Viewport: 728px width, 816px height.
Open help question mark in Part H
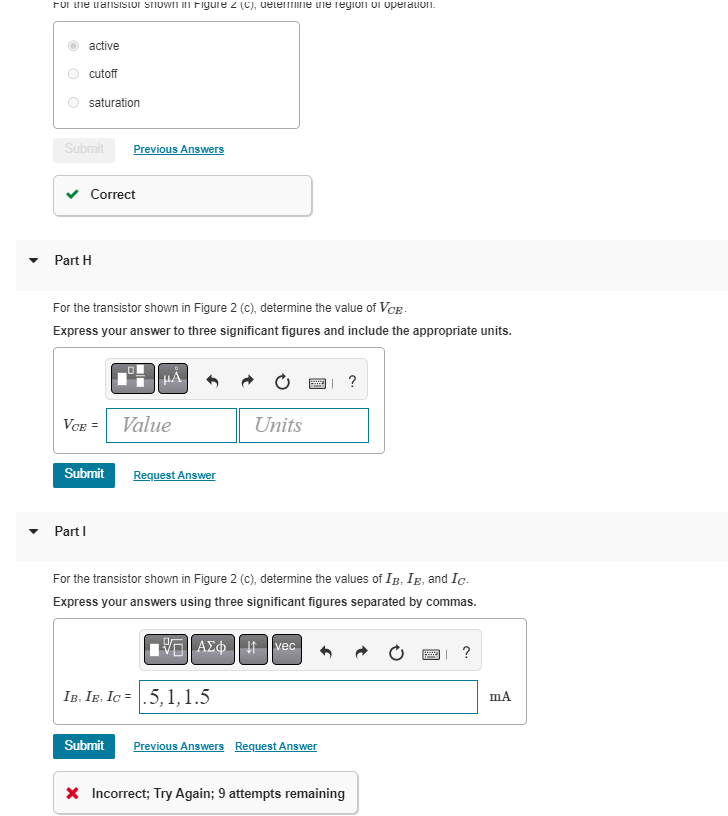[352, 381]
